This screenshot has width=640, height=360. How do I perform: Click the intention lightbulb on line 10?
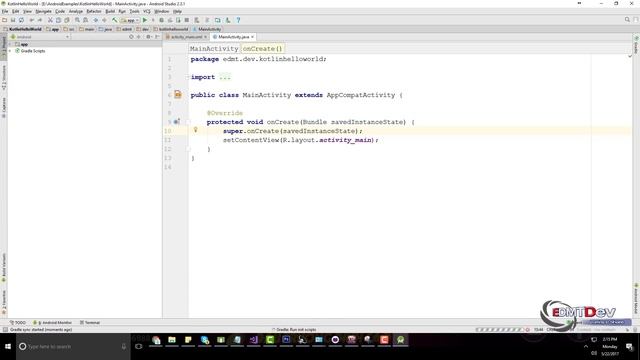[x=196, y=130]
